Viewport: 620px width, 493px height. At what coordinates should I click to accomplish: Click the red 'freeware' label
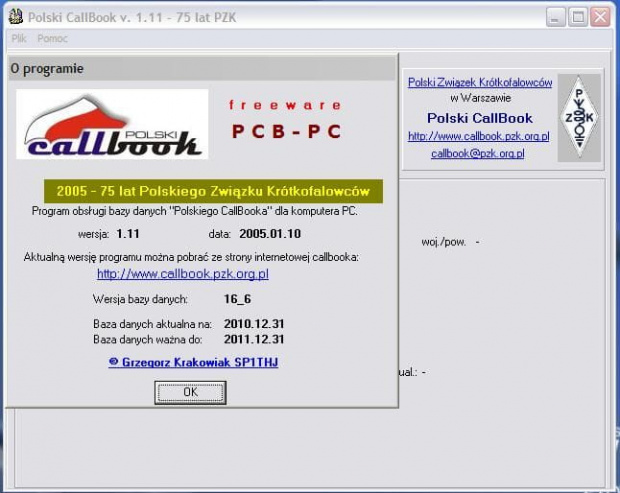pos(285,104)
